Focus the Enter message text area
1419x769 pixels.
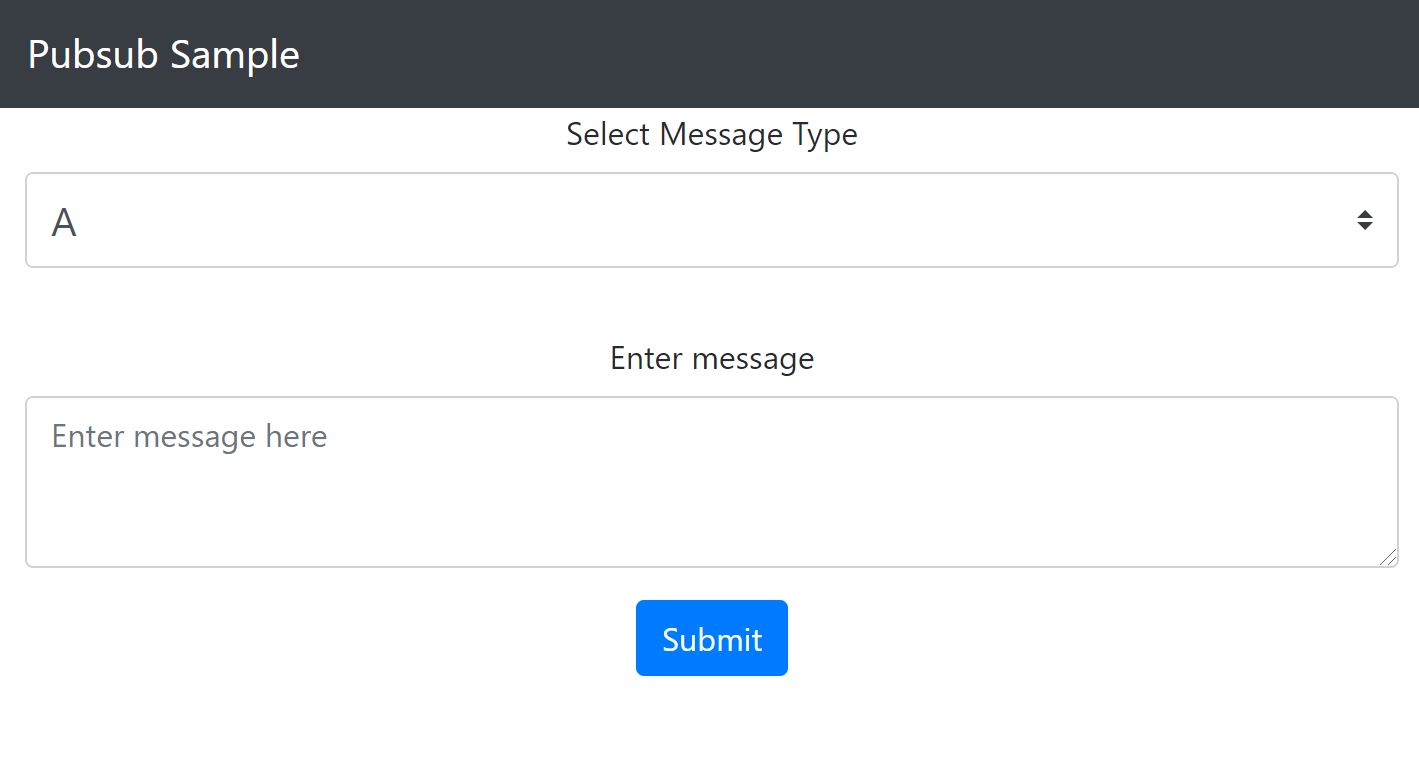[711, 482]
